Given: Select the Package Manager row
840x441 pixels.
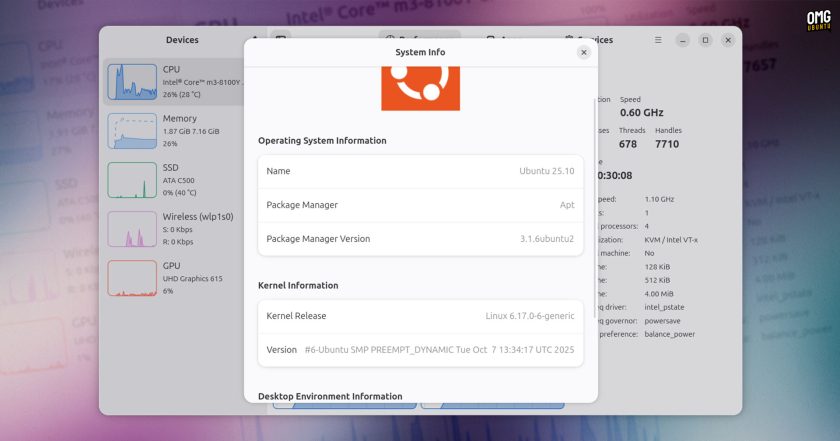Looking at the screenshot, I should [421, 205].
